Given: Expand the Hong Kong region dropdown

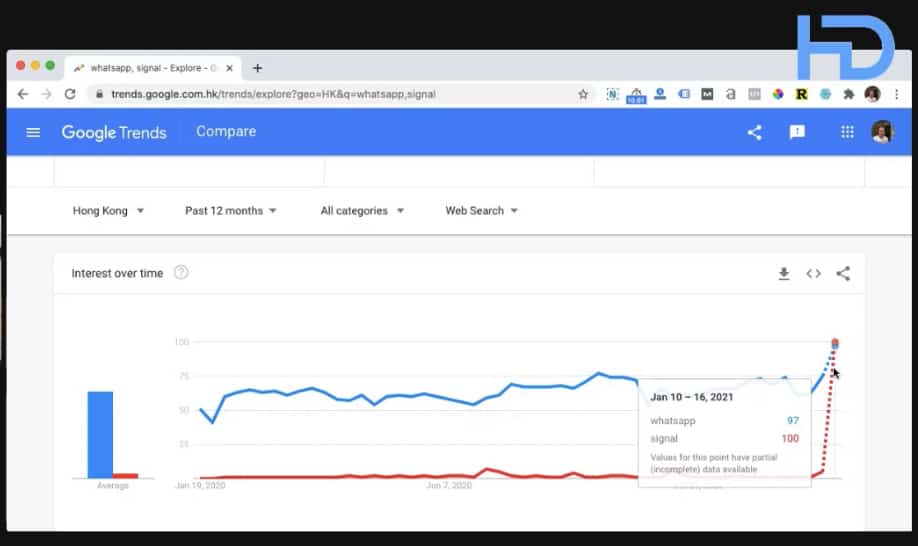Looking at the screenshot, I should 108,211.
